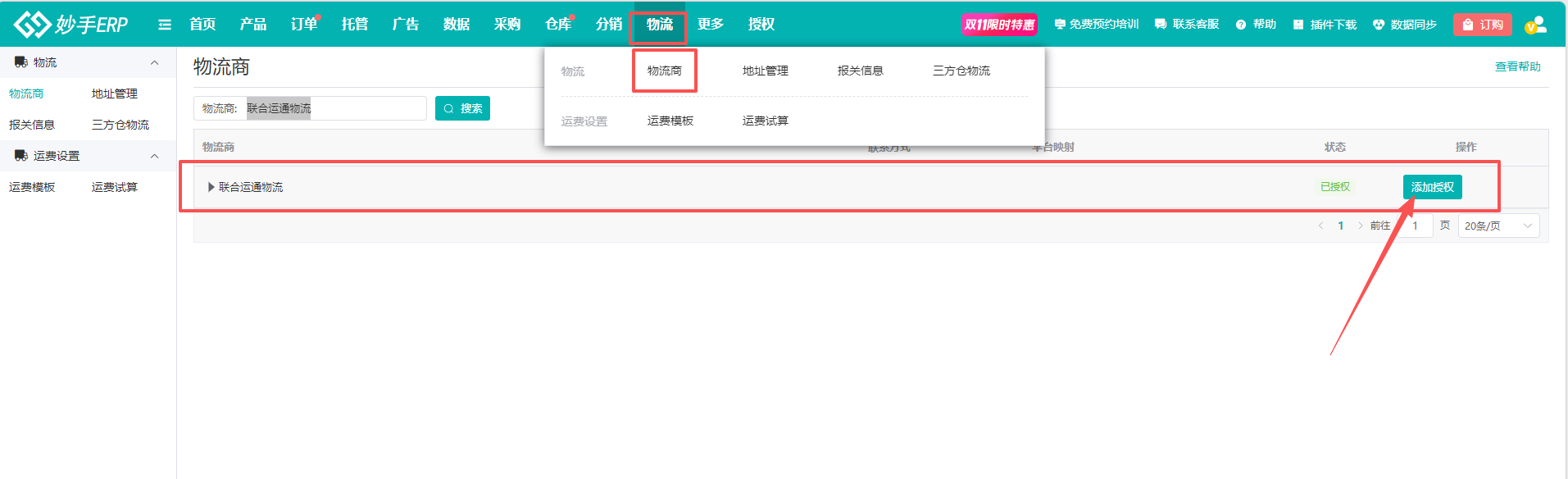Open the 产品 menu
The height and width of the screenshot is (479, 1568).
click(x=253, y=25)
